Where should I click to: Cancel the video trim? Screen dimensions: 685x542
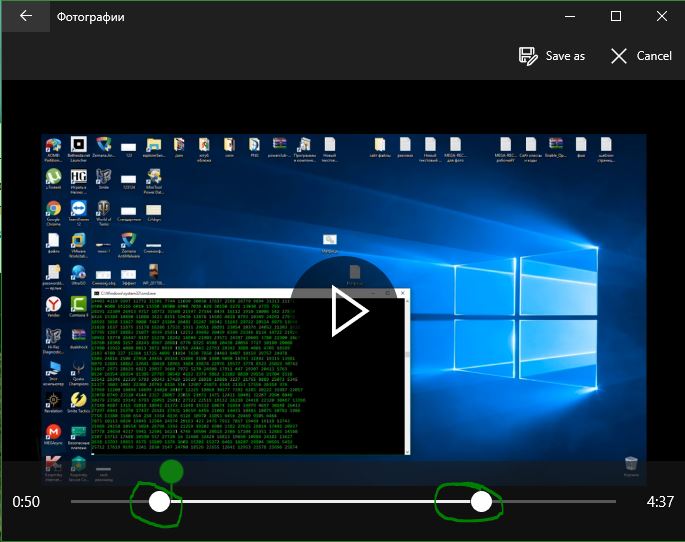pos(641,56)
